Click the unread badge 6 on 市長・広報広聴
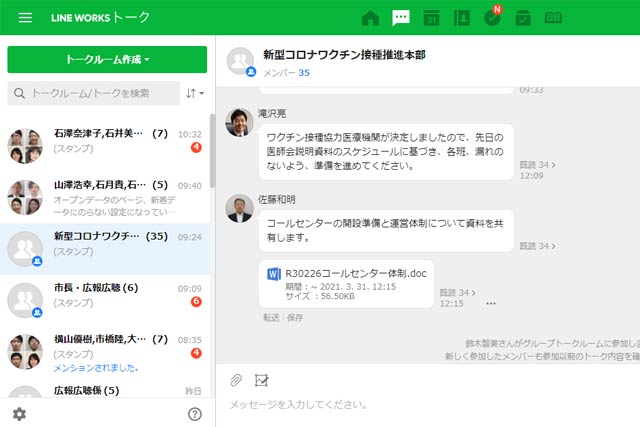 click(x=196, y=301)
